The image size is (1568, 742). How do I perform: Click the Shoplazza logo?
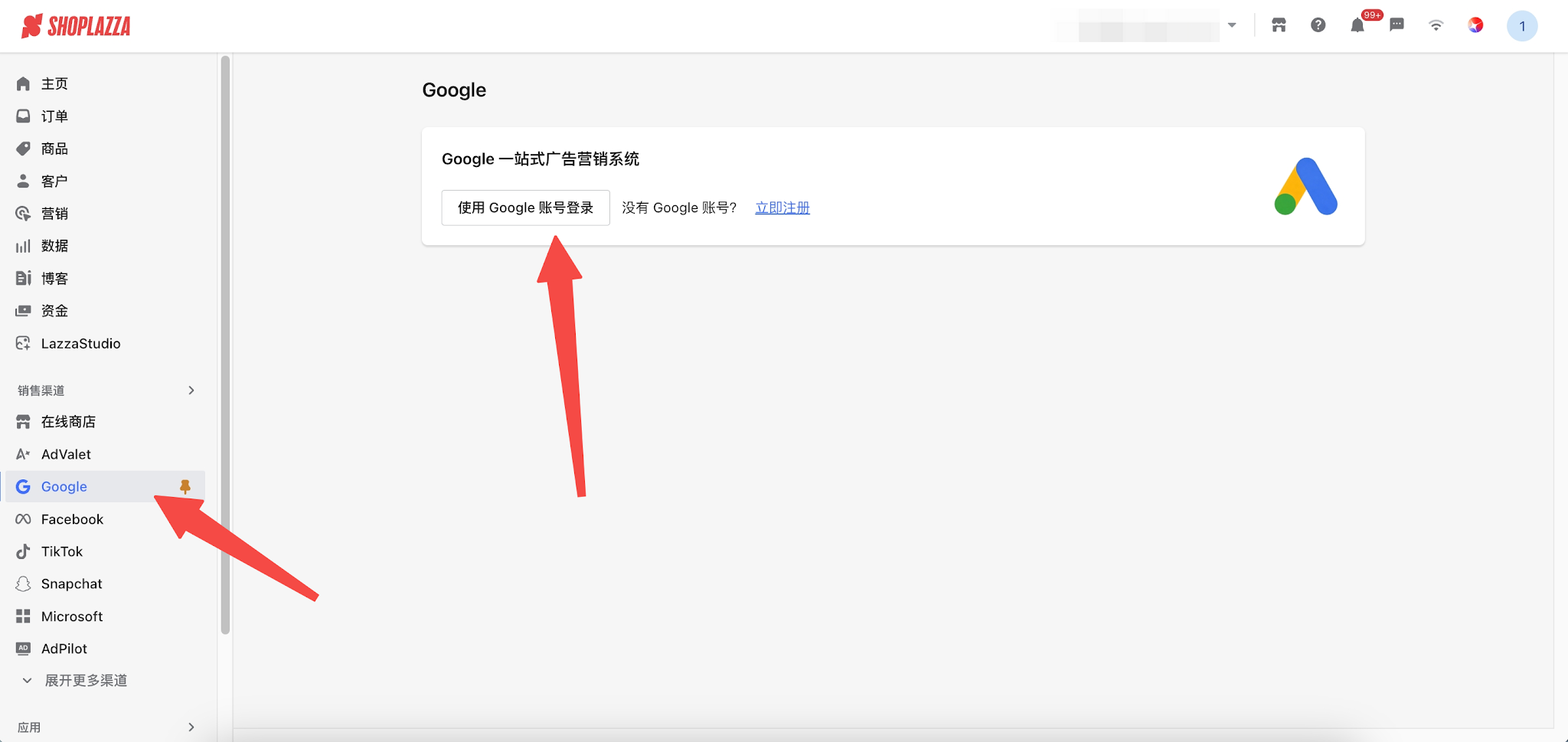tap(76, 26)
